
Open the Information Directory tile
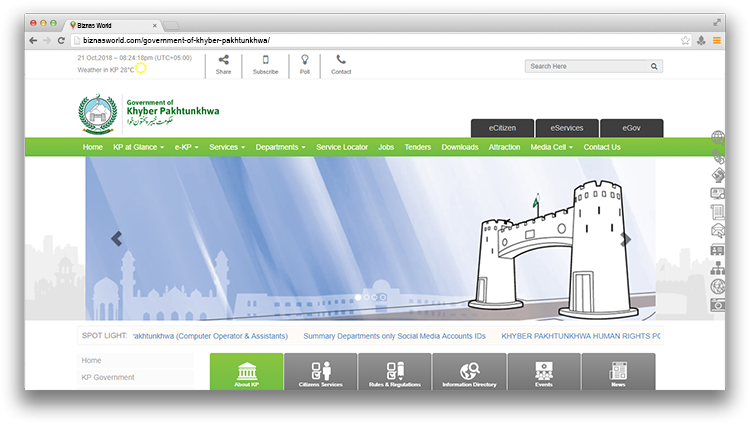click(469, 372)
